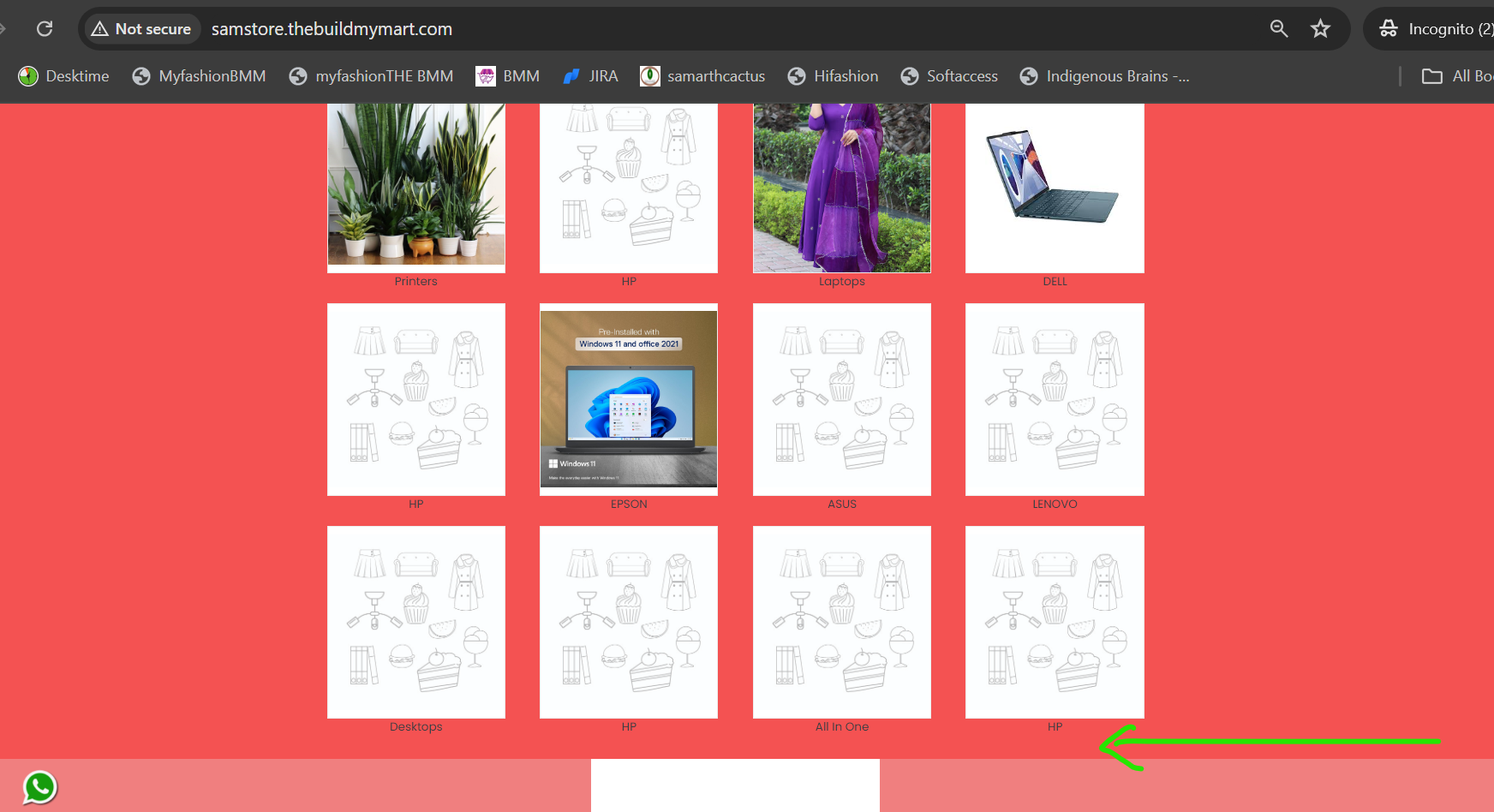Open the All In One placeholder image
1494x812 pixels.
pos(842,622)
